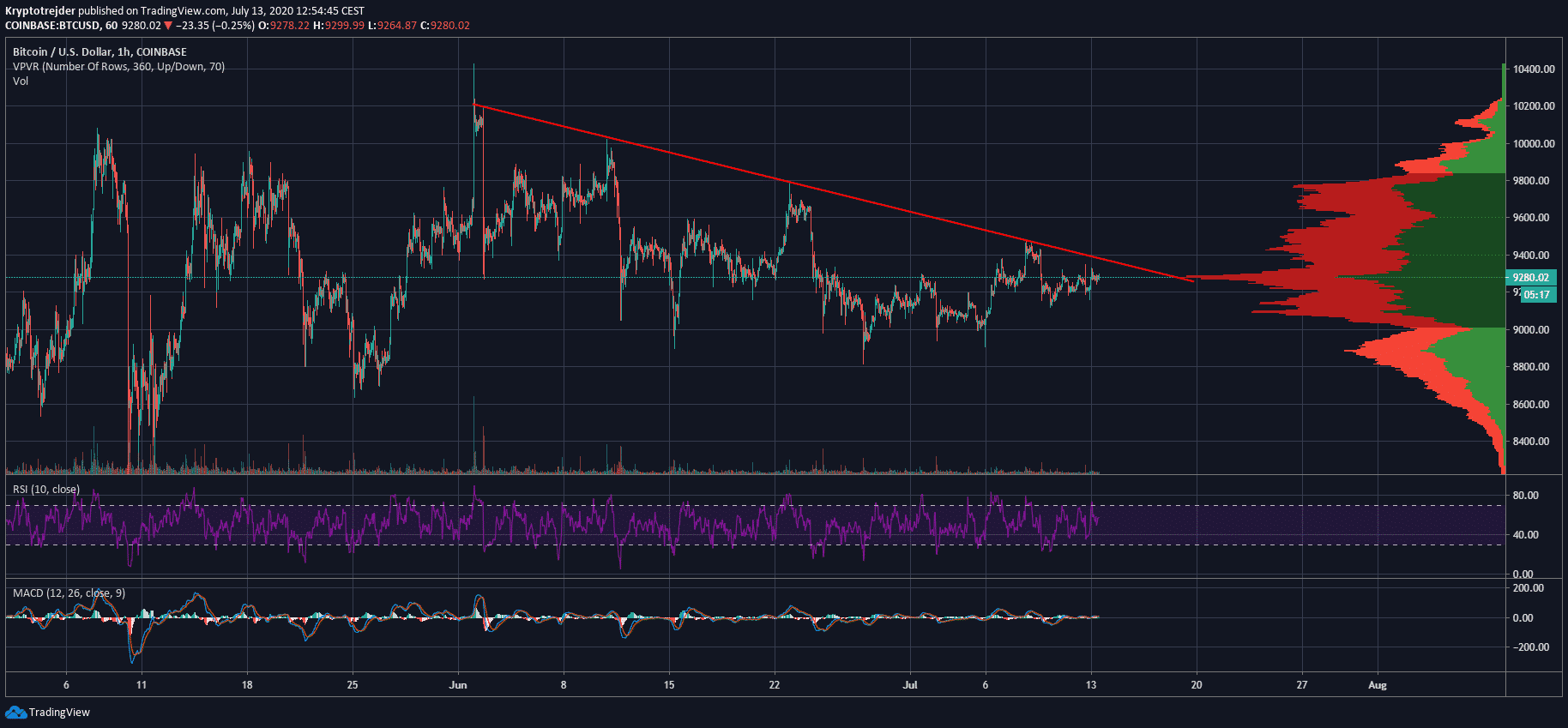Click the green 9280.02 current price tag
The image size is (1568, 728).
tap(1530, 278)
